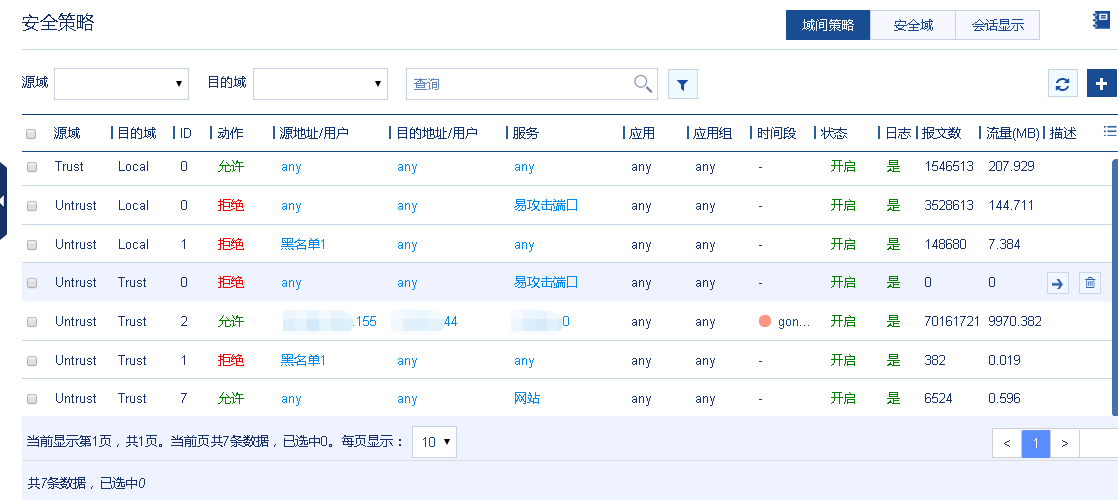Click the add new policy plus button

[x=1101, y=84]
